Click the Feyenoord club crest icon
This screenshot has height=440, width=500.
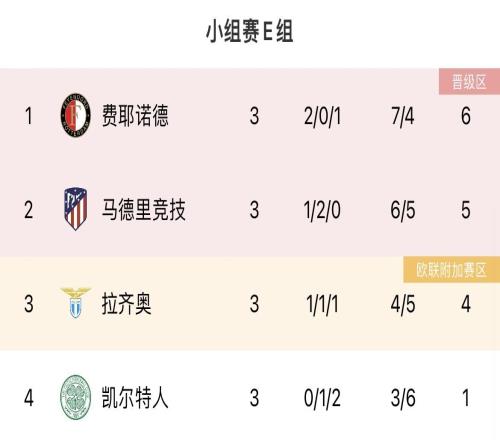(x=76, y=115)
